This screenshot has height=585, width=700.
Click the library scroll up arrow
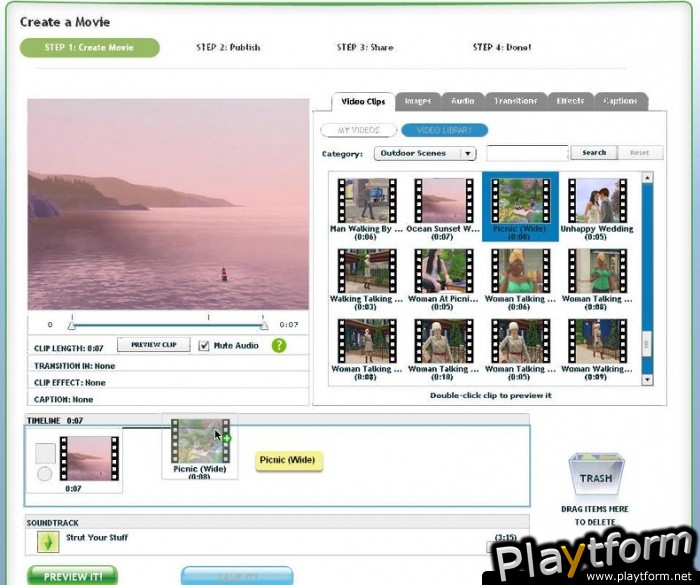647,178
